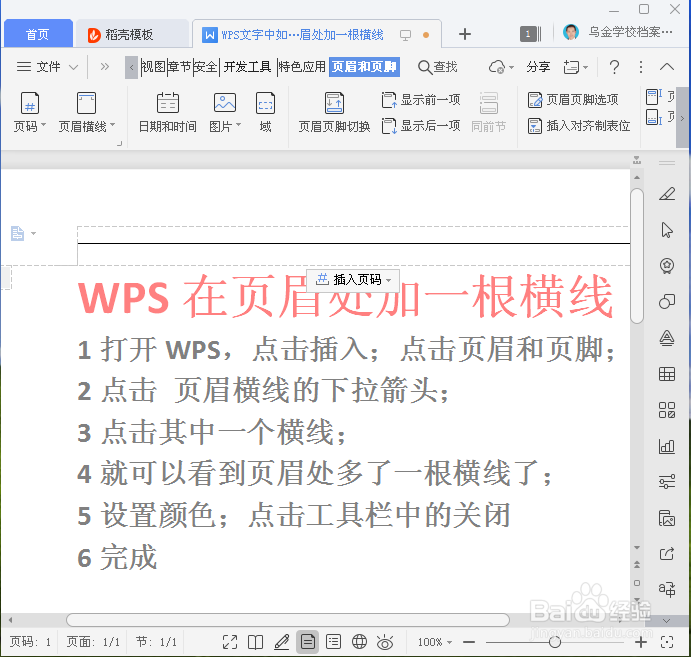Zoom in with the plus button

point(640,642)
